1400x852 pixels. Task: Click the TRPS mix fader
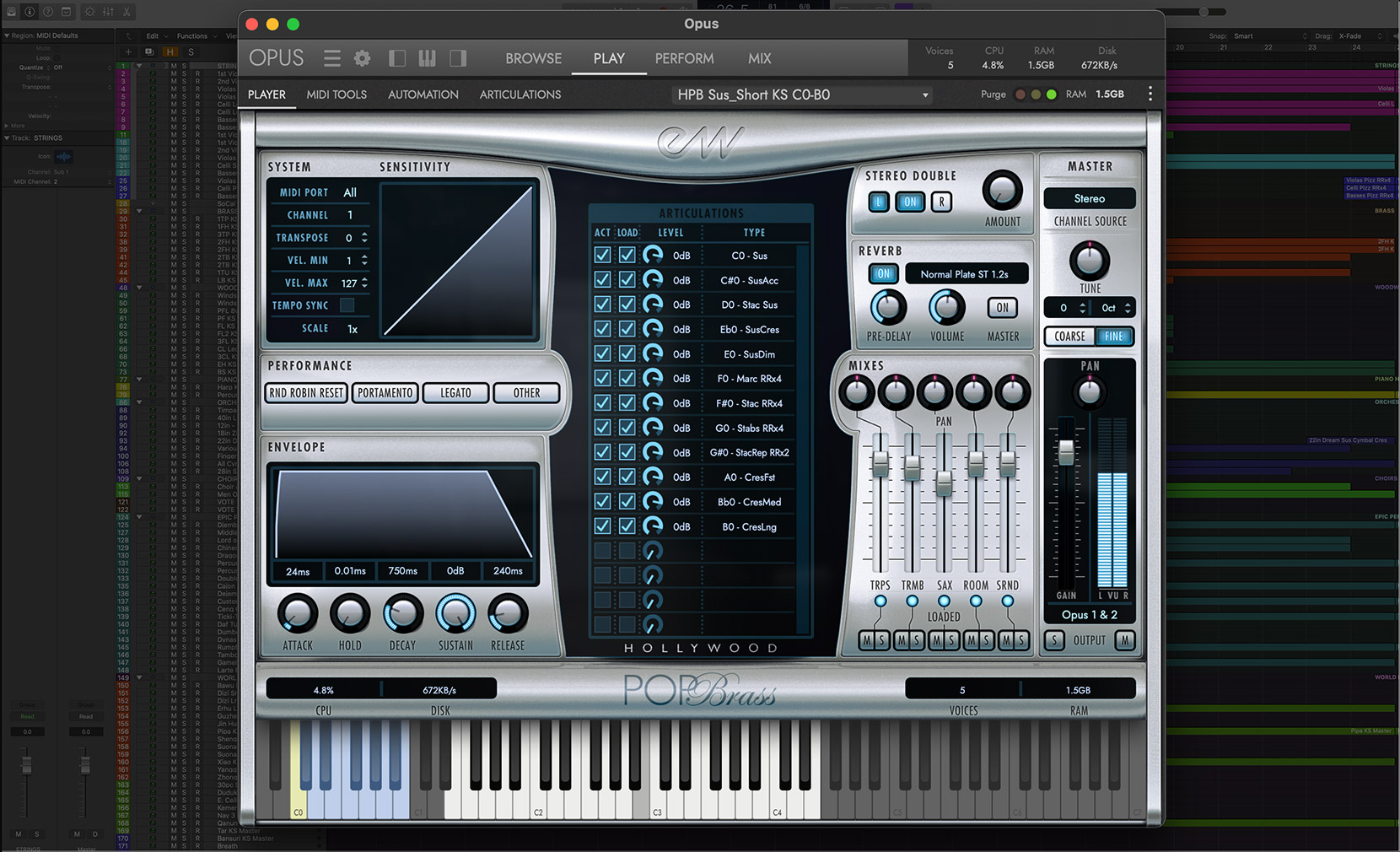(880, 462)
